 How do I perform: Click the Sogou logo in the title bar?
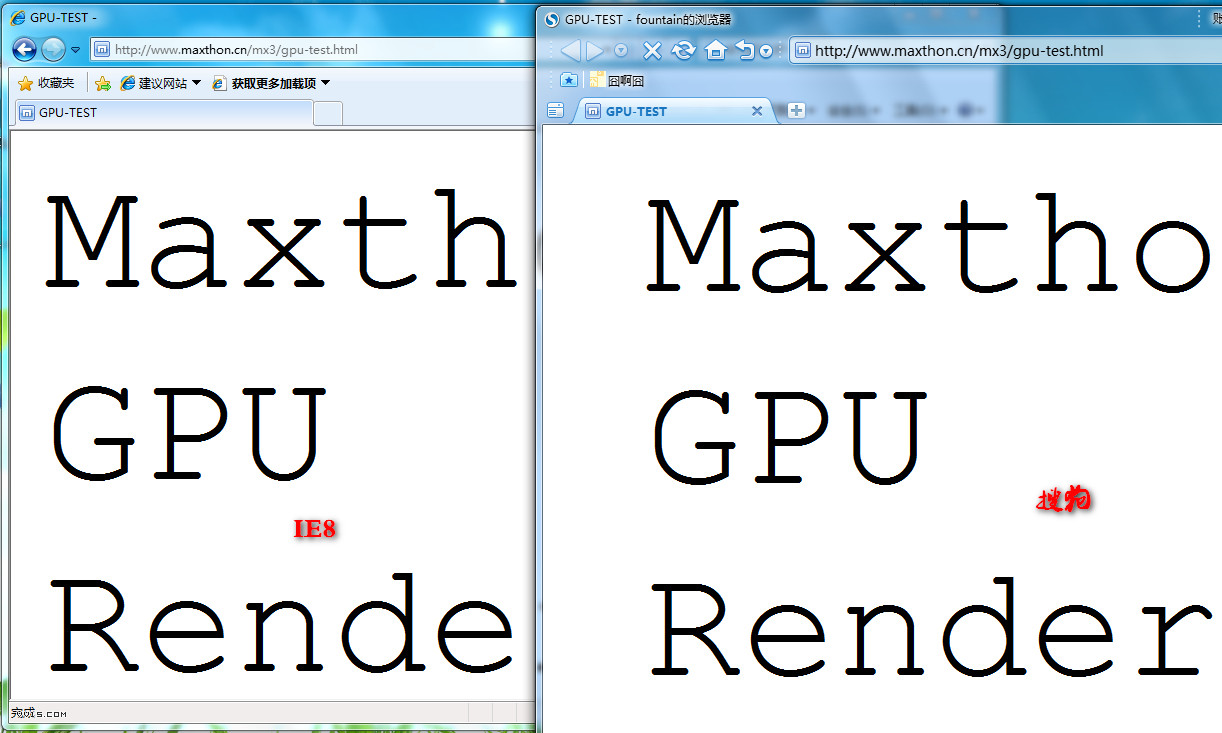coord(551,19)
